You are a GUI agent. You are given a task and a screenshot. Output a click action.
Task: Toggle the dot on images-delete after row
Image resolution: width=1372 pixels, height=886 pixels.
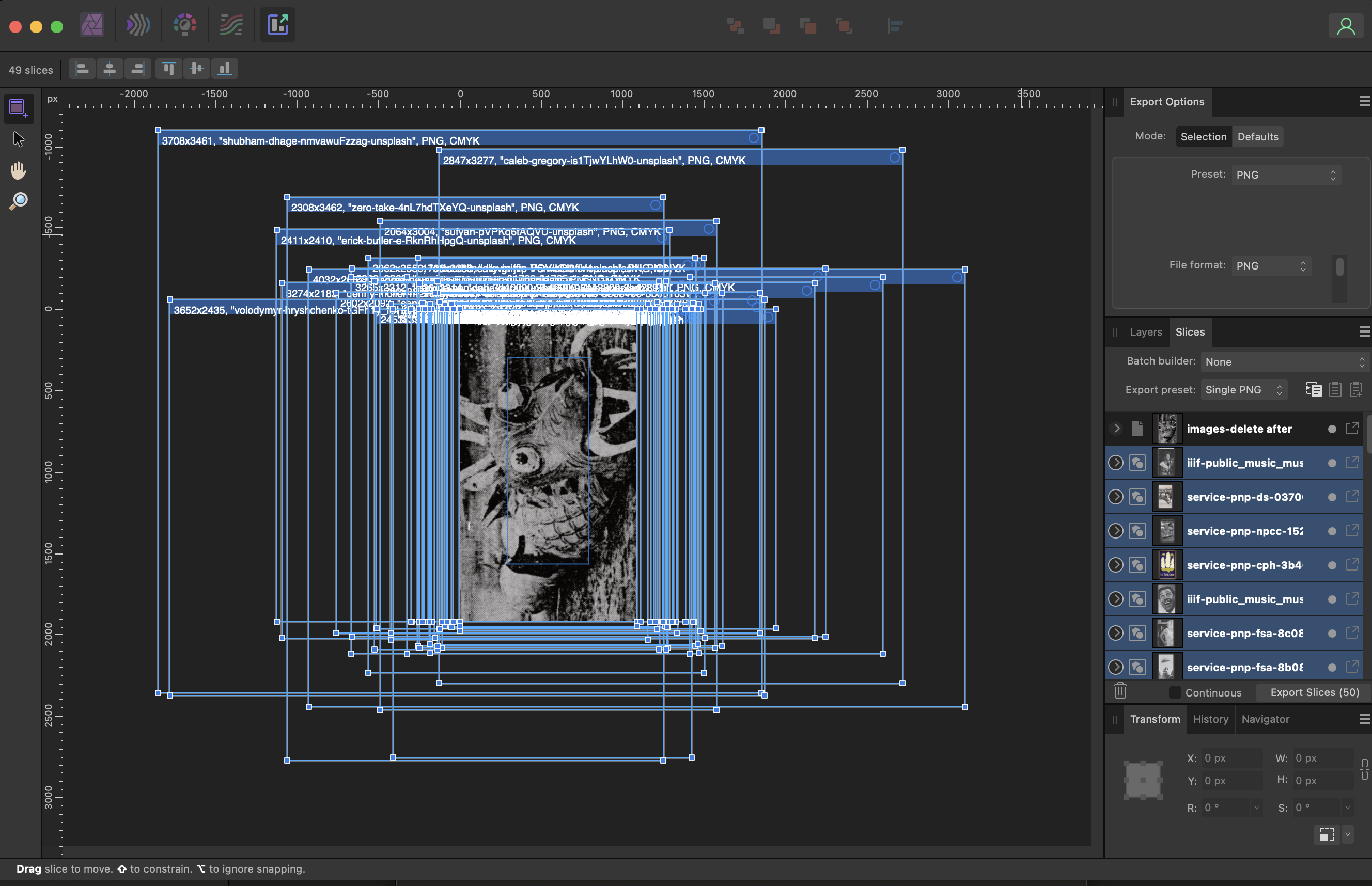tap(1332, 429)
